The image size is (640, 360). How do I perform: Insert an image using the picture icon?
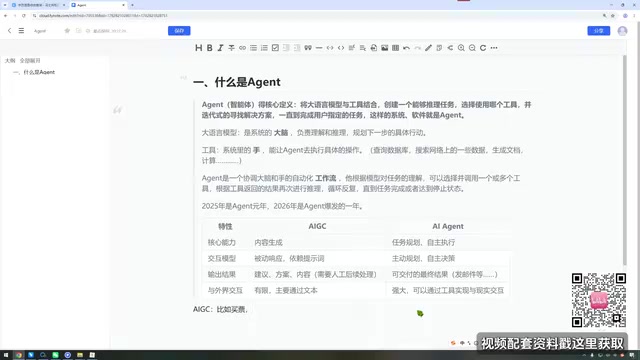pyautogui.click(x=384, y=48)
